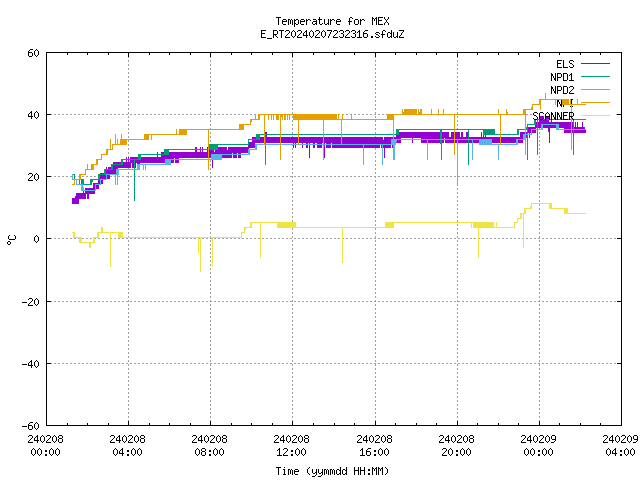
Task: Click the y-axis label 40
Action: (x=33, y=115)
